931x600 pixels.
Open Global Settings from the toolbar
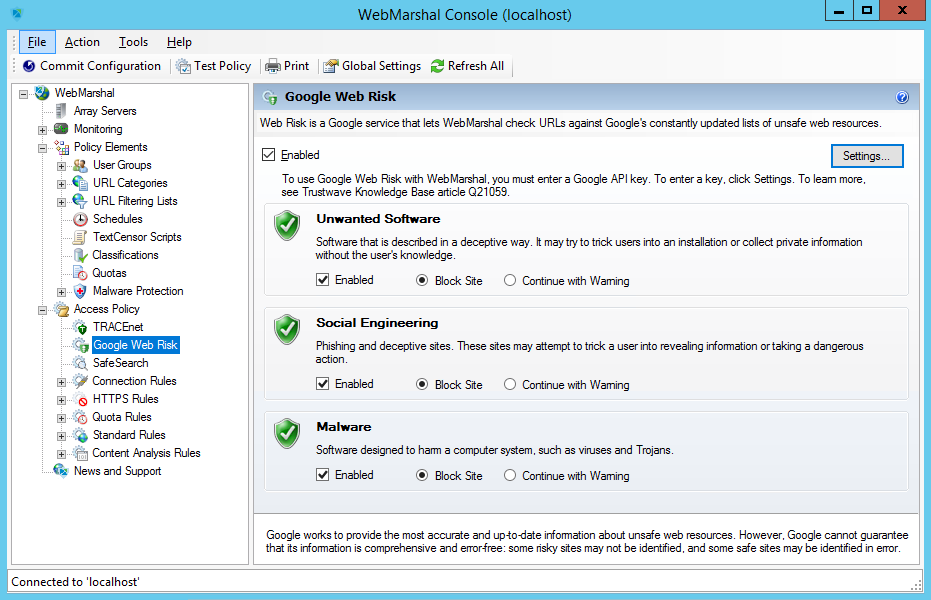[331, 66]
